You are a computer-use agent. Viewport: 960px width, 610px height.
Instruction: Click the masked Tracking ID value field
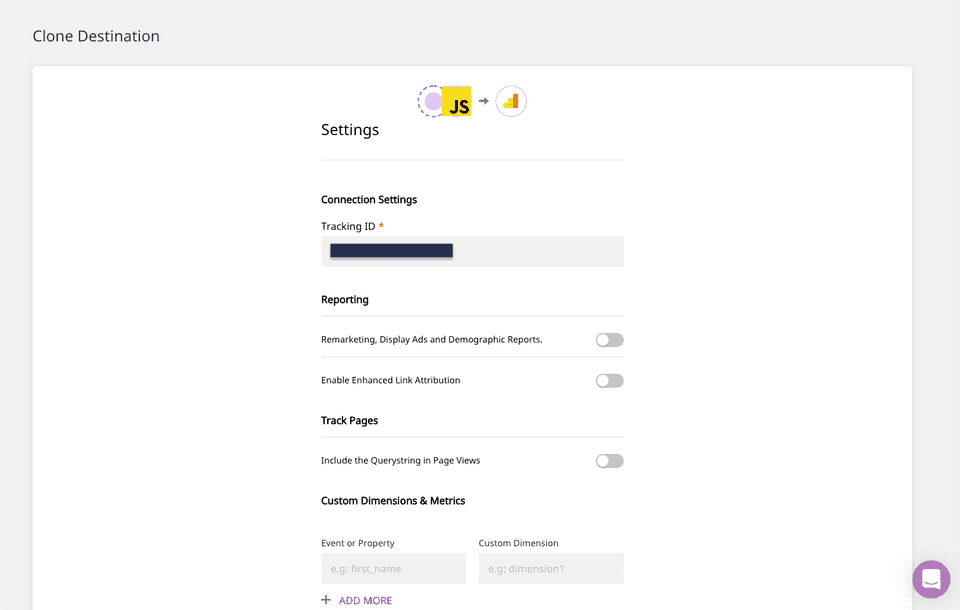(x=390, y=250)
